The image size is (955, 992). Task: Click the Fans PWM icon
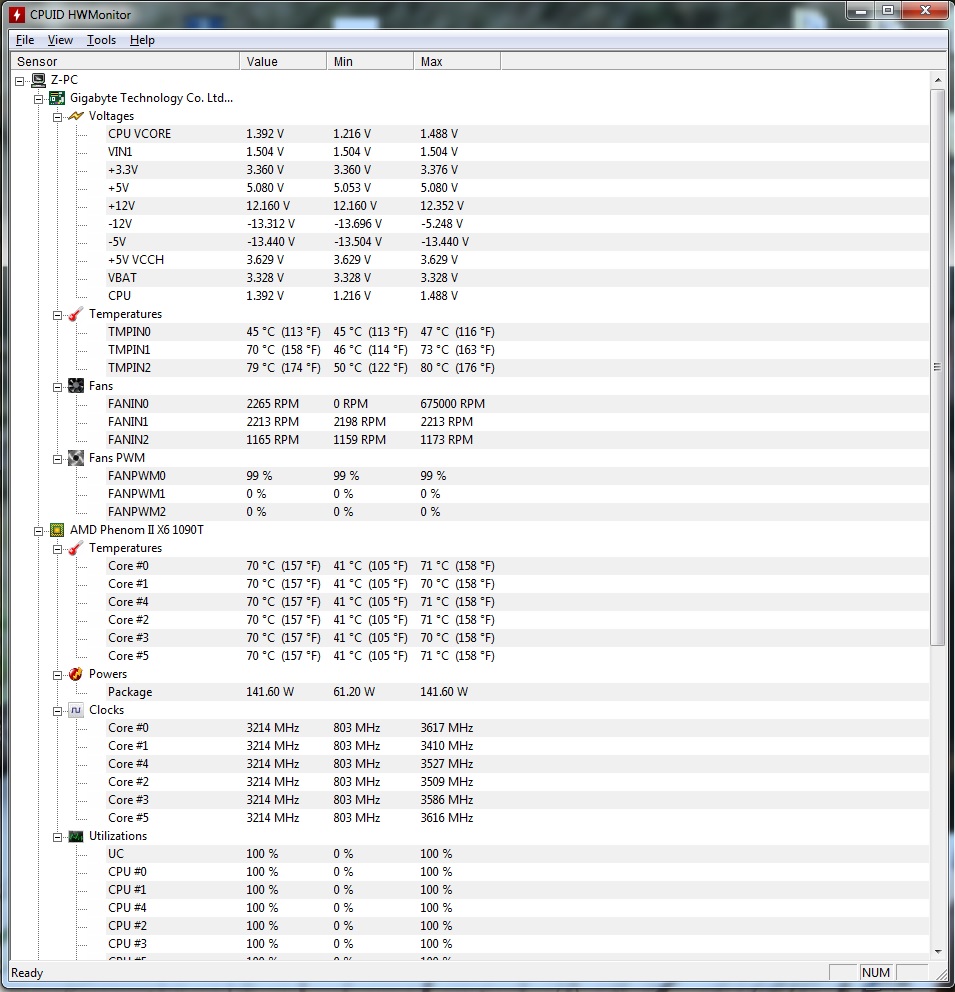point(76,458)
